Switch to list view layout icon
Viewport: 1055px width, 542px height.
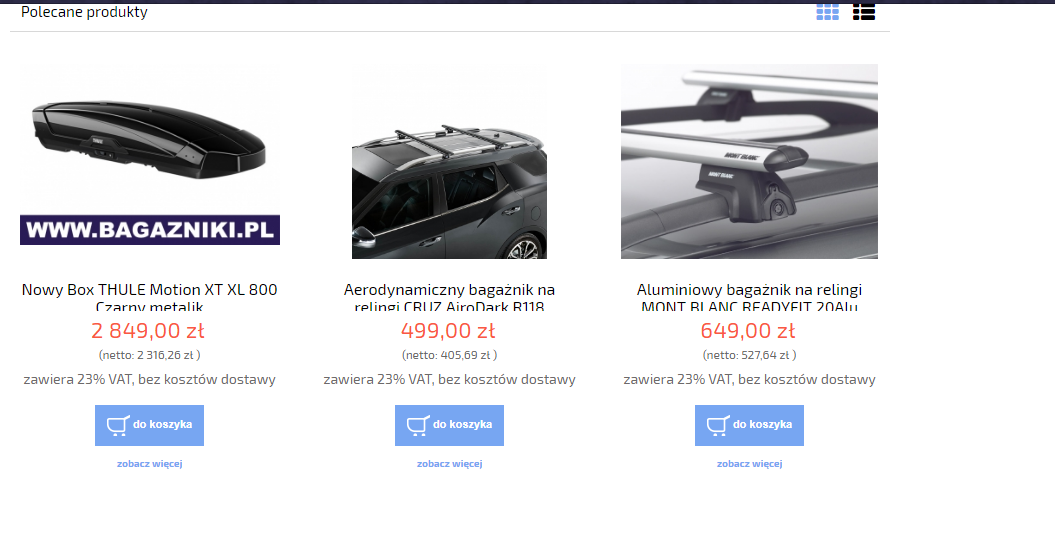pyautogui.click(x=864, y=11)
